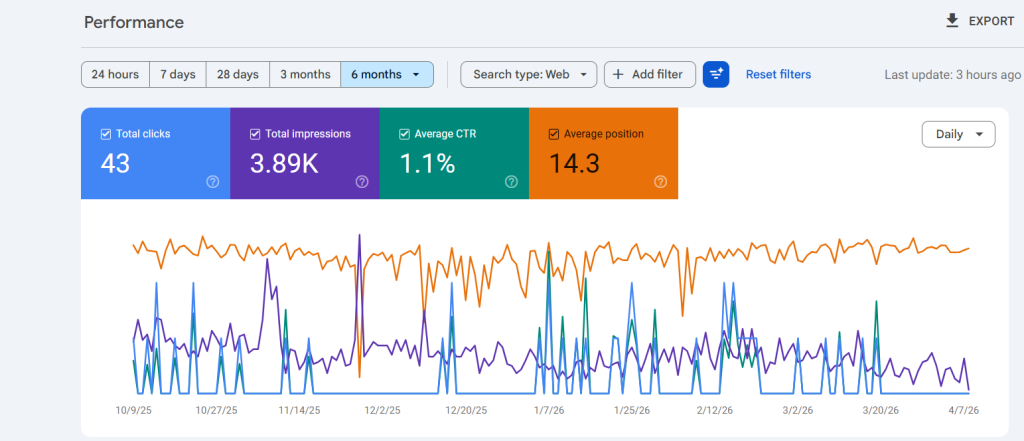1024x441 pixels.
Task: Switch to the 28 days range
Action: [238, 74]
